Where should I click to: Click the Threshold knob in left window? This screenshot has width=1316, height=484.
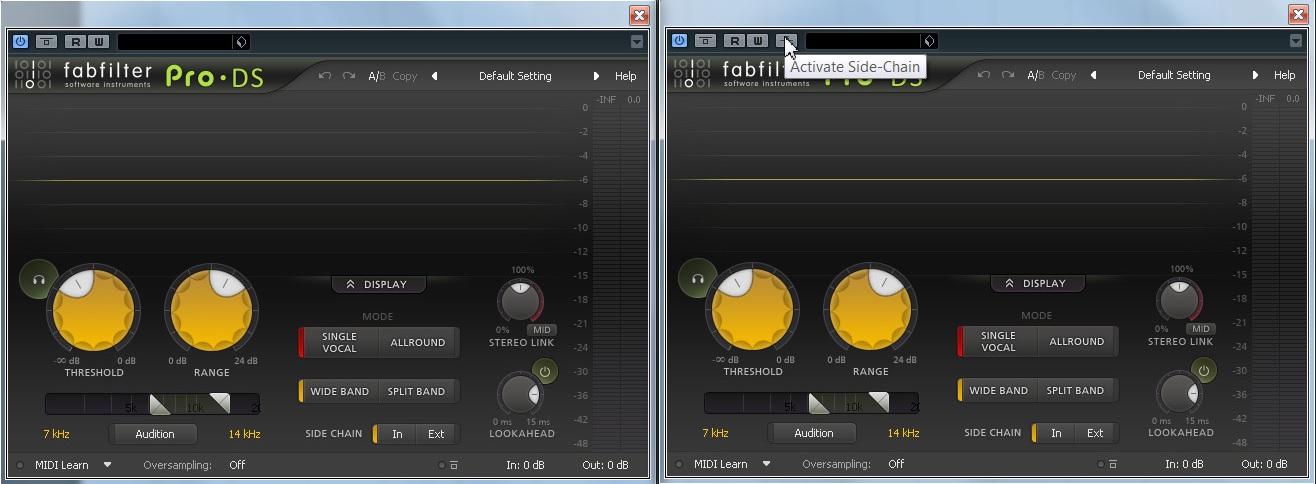point(92,311)
